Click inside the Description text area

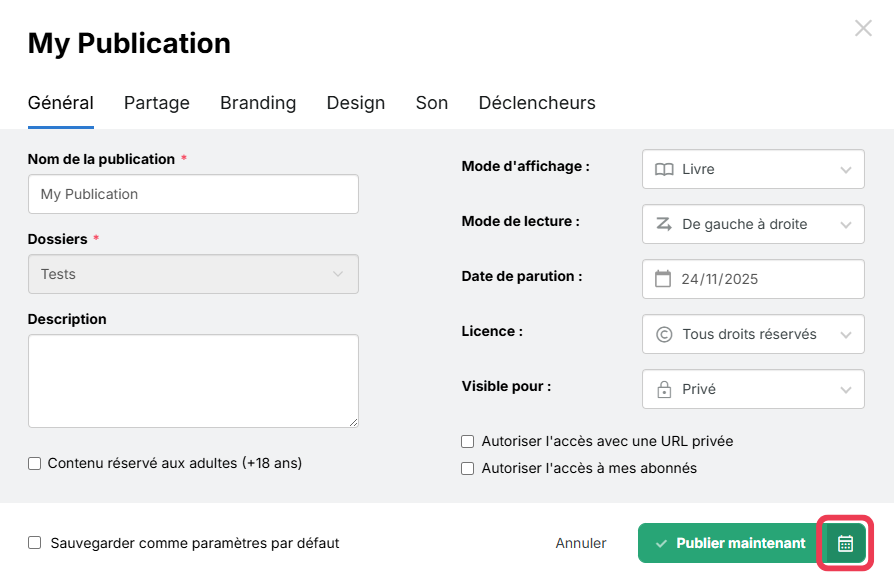(193, 381)
